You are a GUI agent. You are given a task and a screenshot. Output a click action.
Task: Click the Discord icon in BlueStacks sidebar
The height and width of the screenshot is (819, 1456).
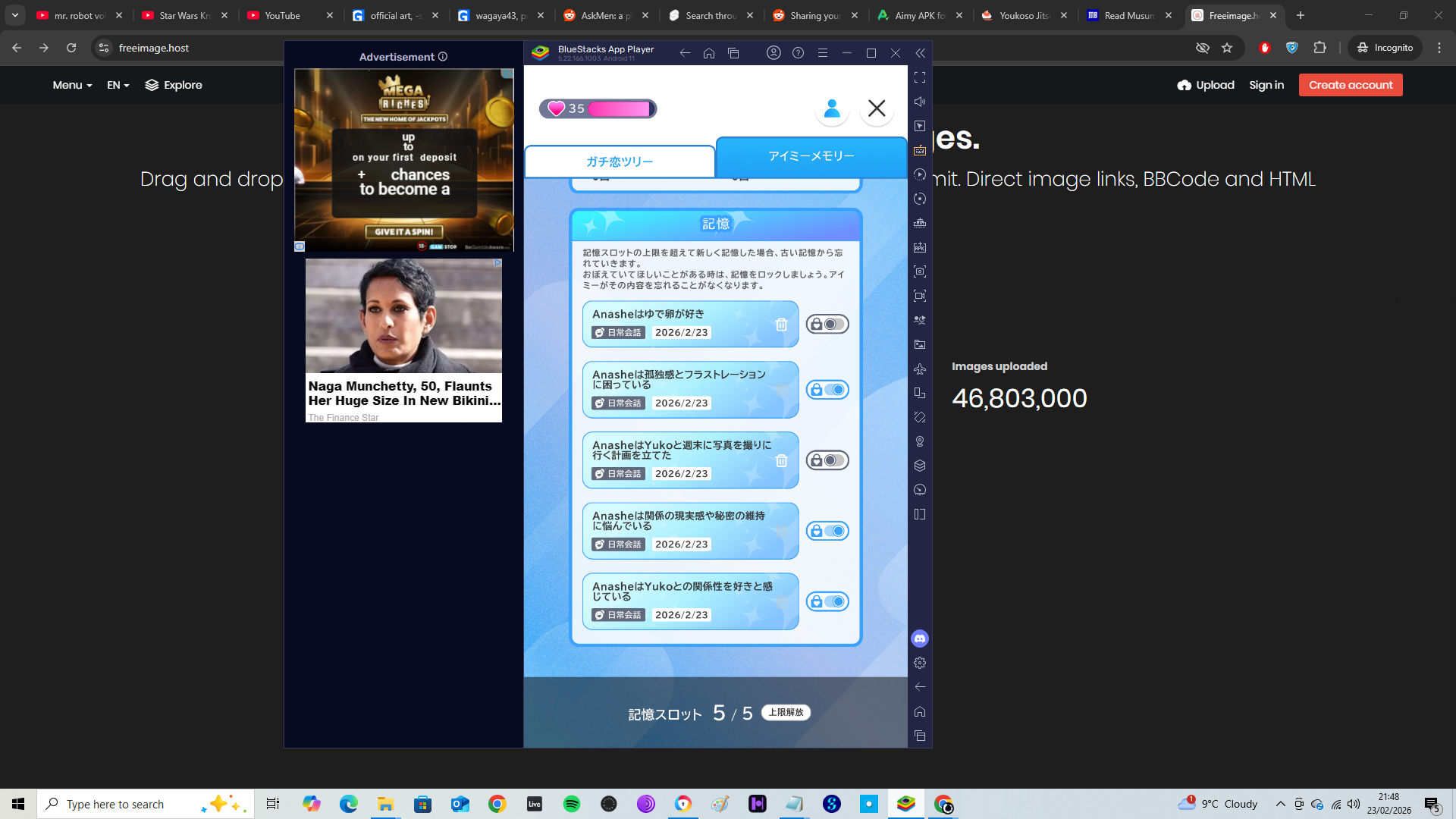920,639
